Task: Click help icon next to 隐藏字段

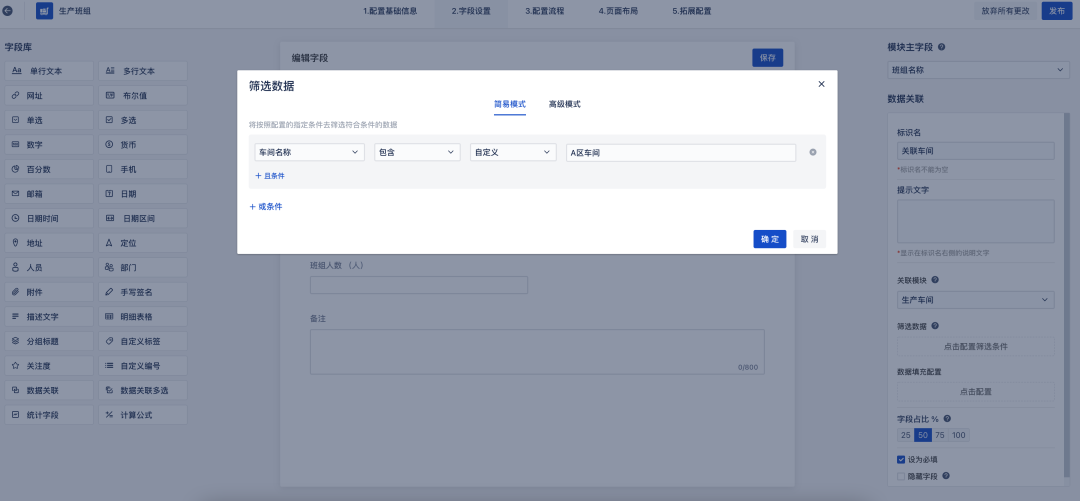Action: [x=946, y=476]
